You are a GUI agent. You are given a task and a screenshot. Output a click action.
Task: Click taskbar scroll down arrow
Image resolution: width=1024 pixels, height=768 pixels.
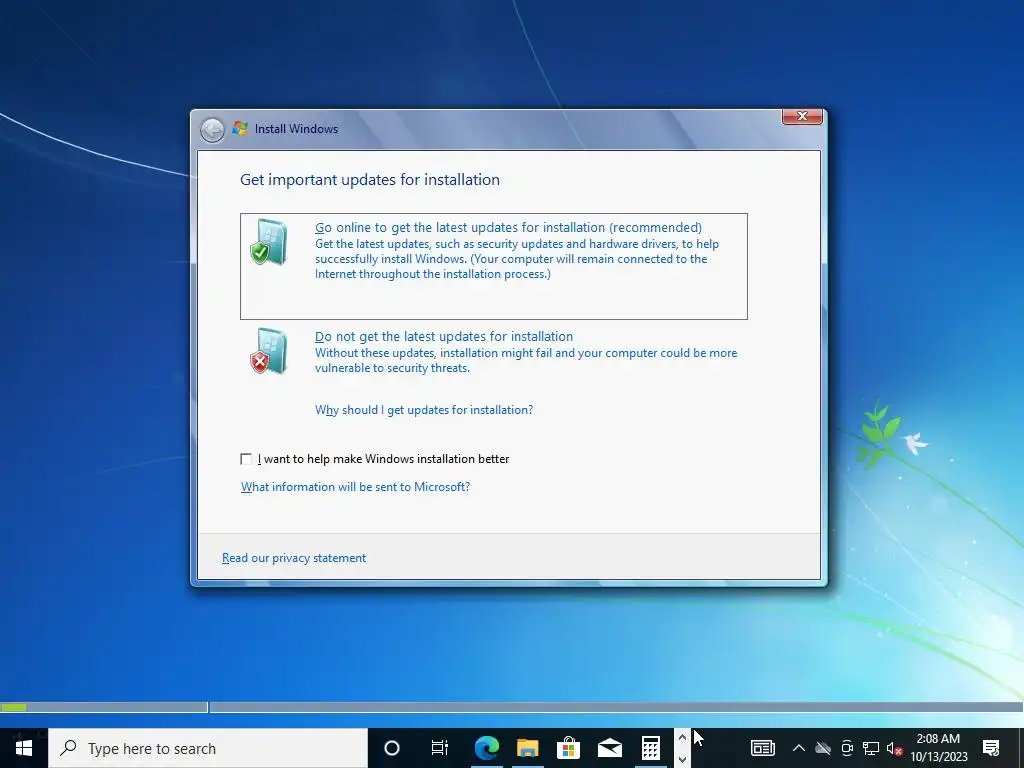click(x=682, y=760)
